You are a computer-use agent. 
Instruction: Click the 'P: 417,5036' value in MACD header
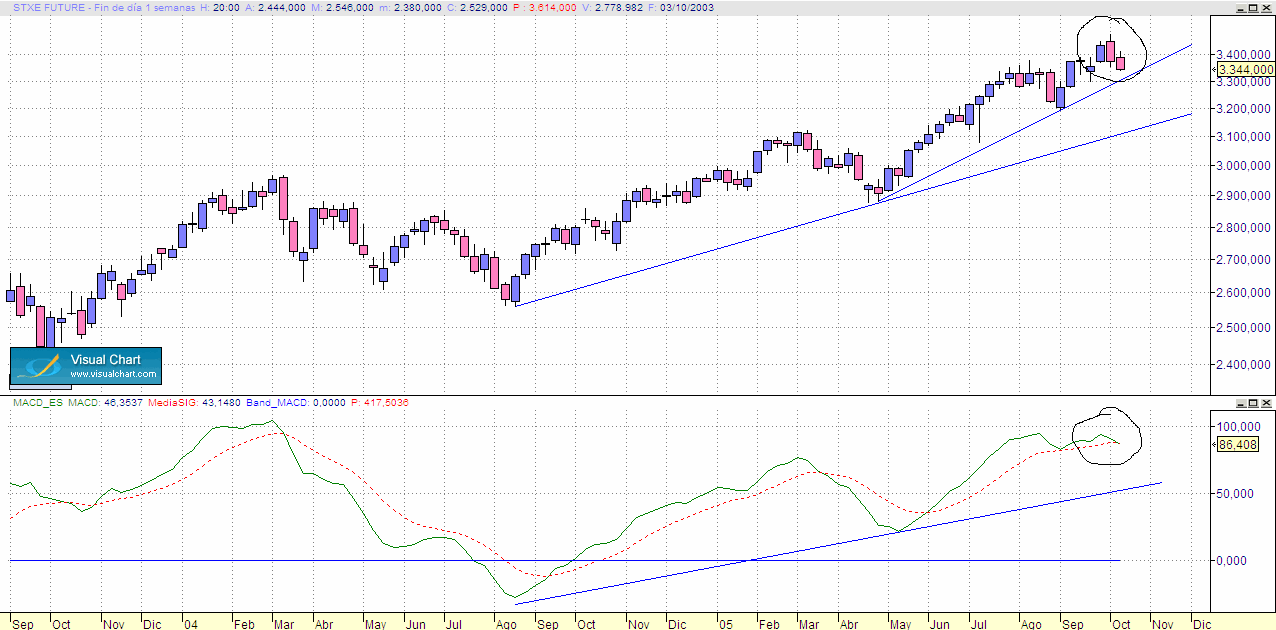380,402
